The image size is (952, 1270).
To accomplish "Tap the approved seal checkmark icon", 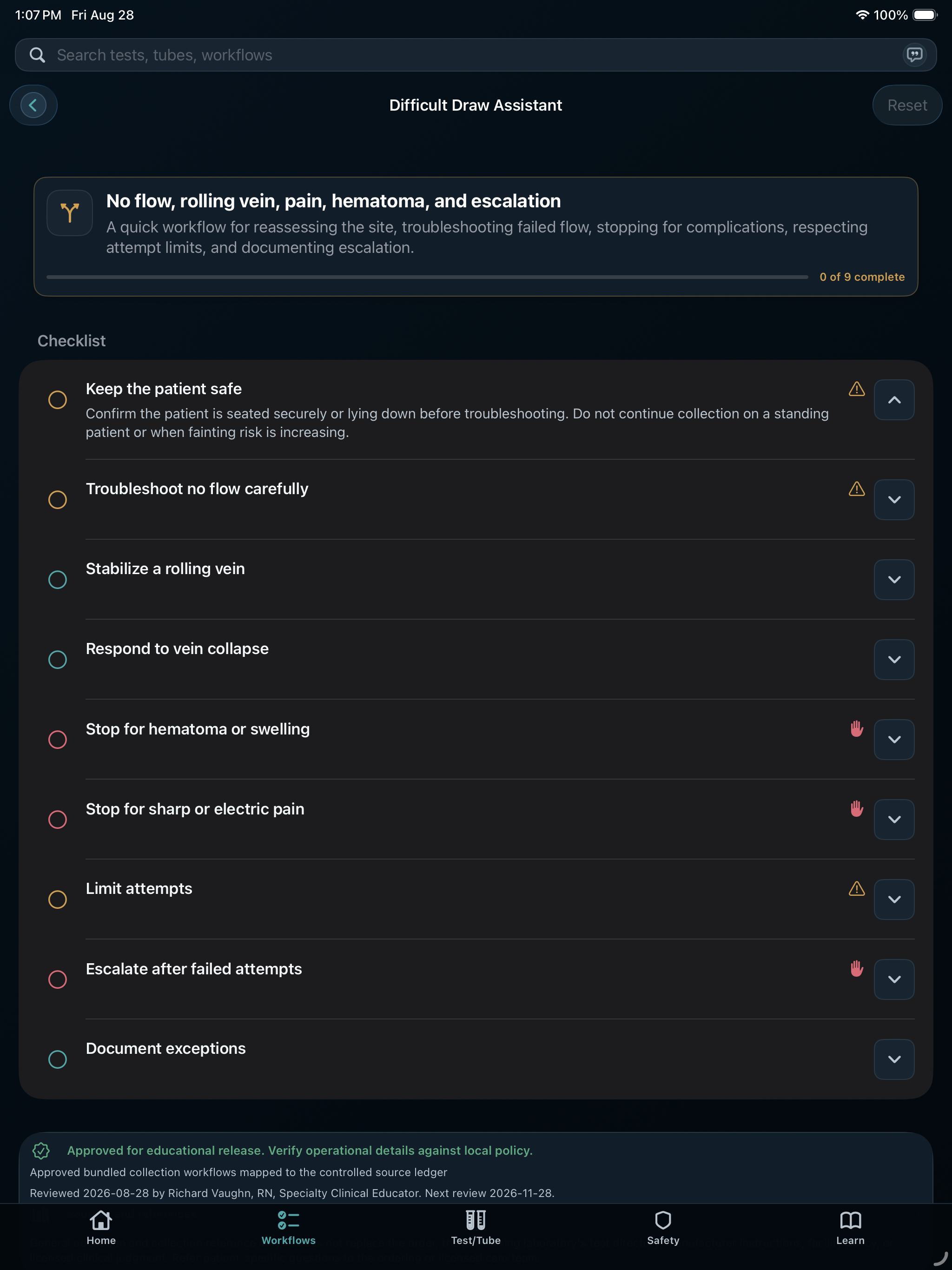I will (41, 1151).
